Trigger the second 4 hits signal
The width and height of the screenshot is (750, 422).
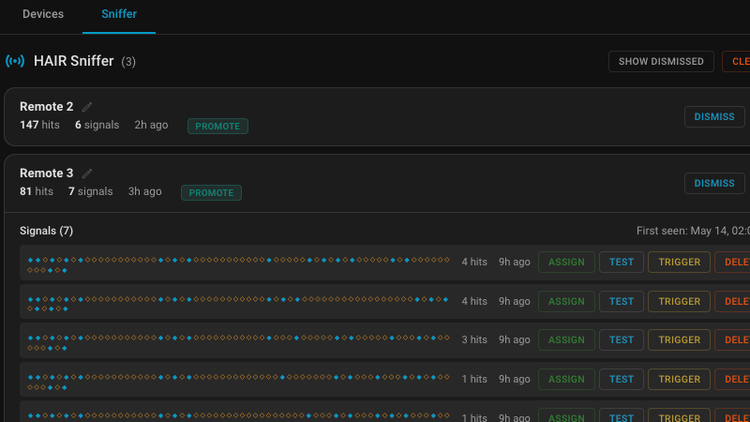[679, 301]
